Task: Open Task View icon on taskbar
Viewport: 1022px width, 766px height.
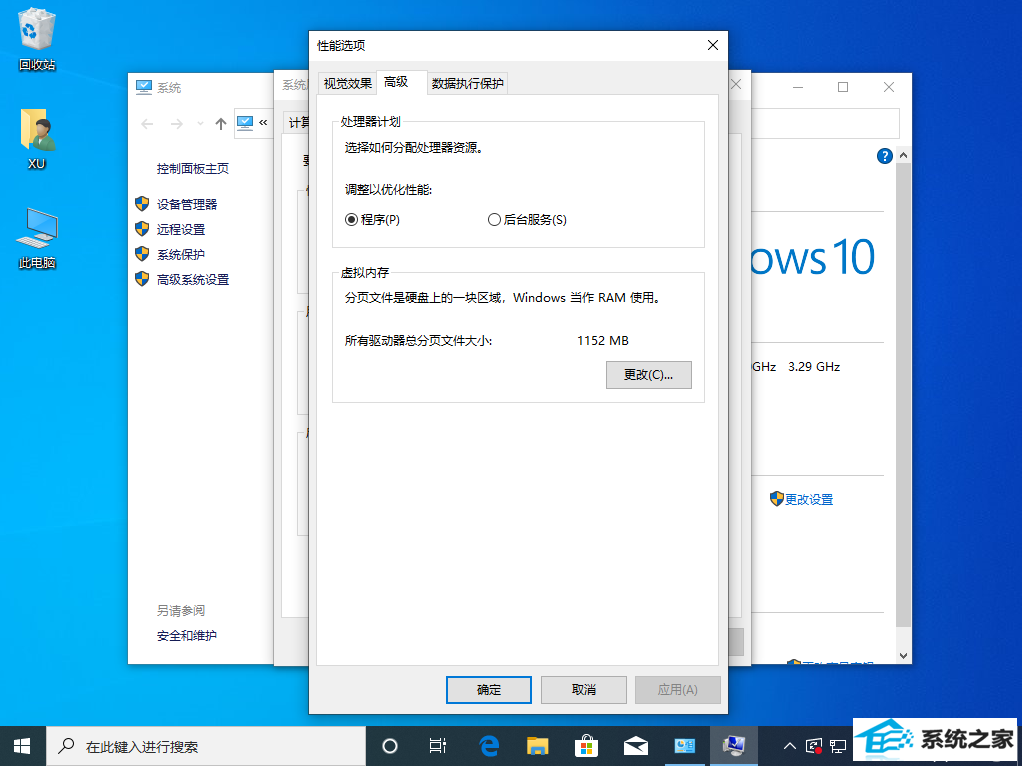Action: click(x=438, y=746)
